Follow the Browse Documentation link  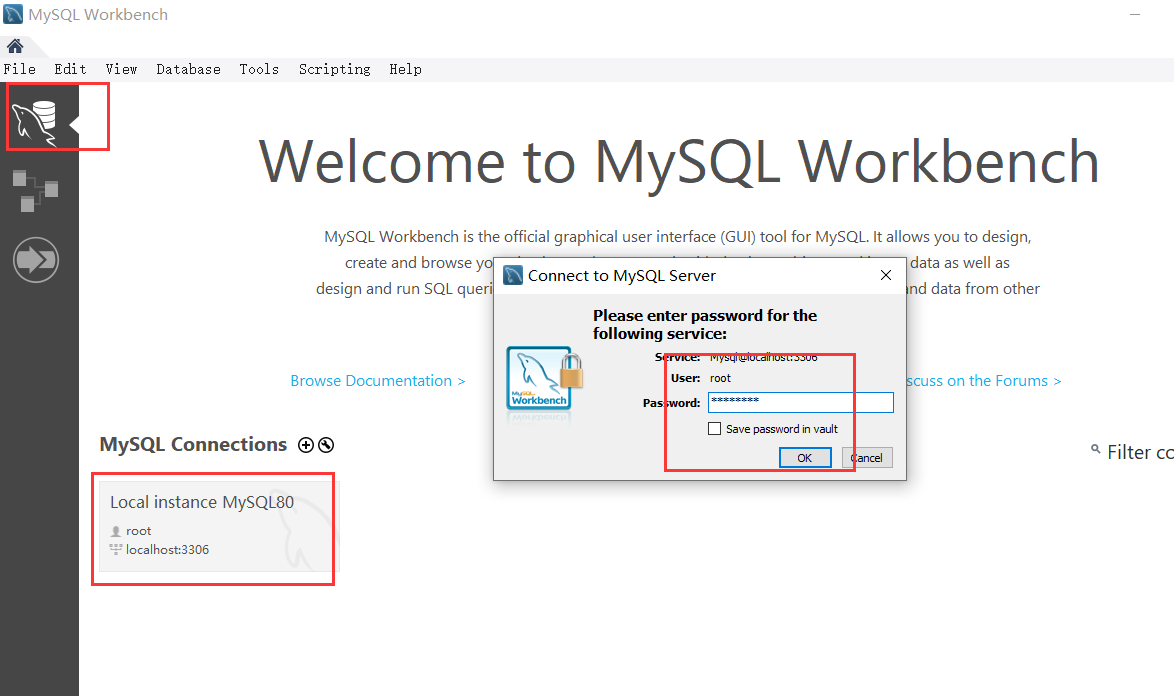click(378, 381)
